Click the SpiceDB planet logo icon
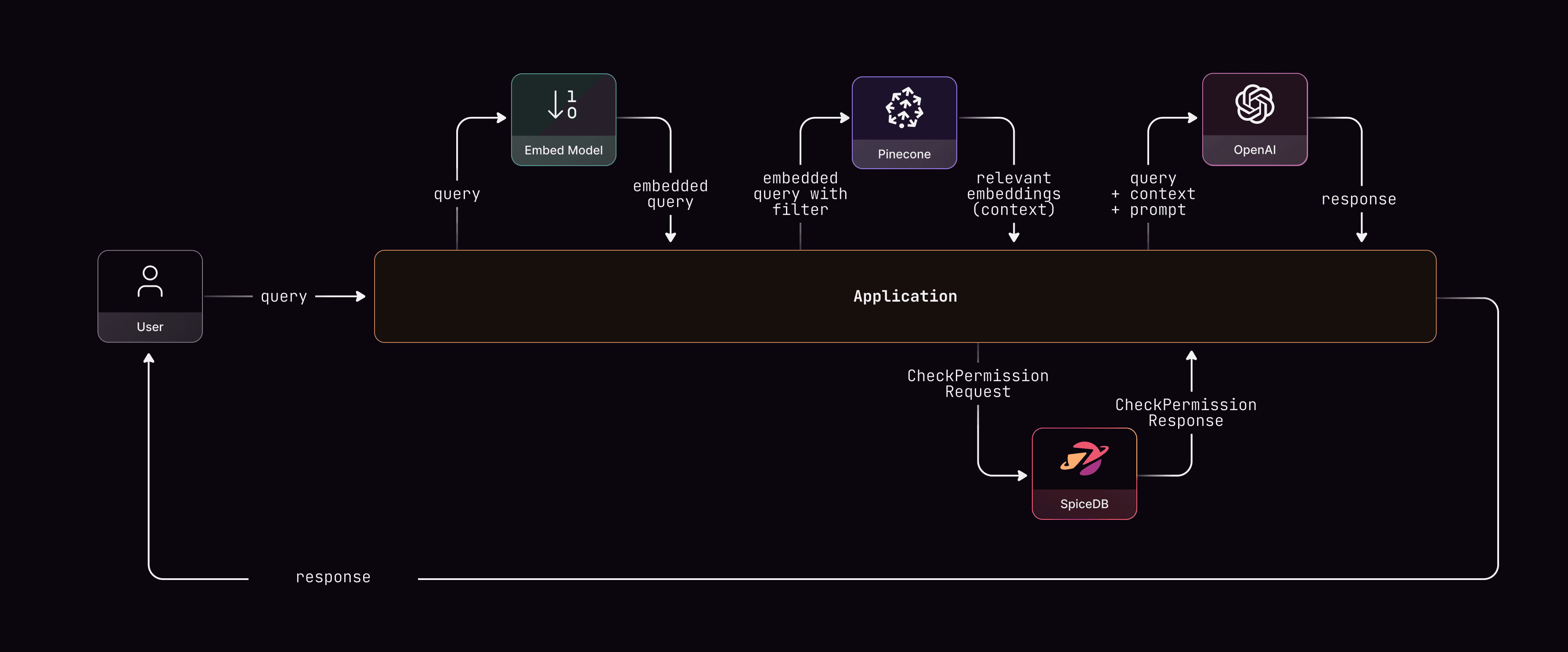This screenshot has width=1568, height=652. [1084, 458]
